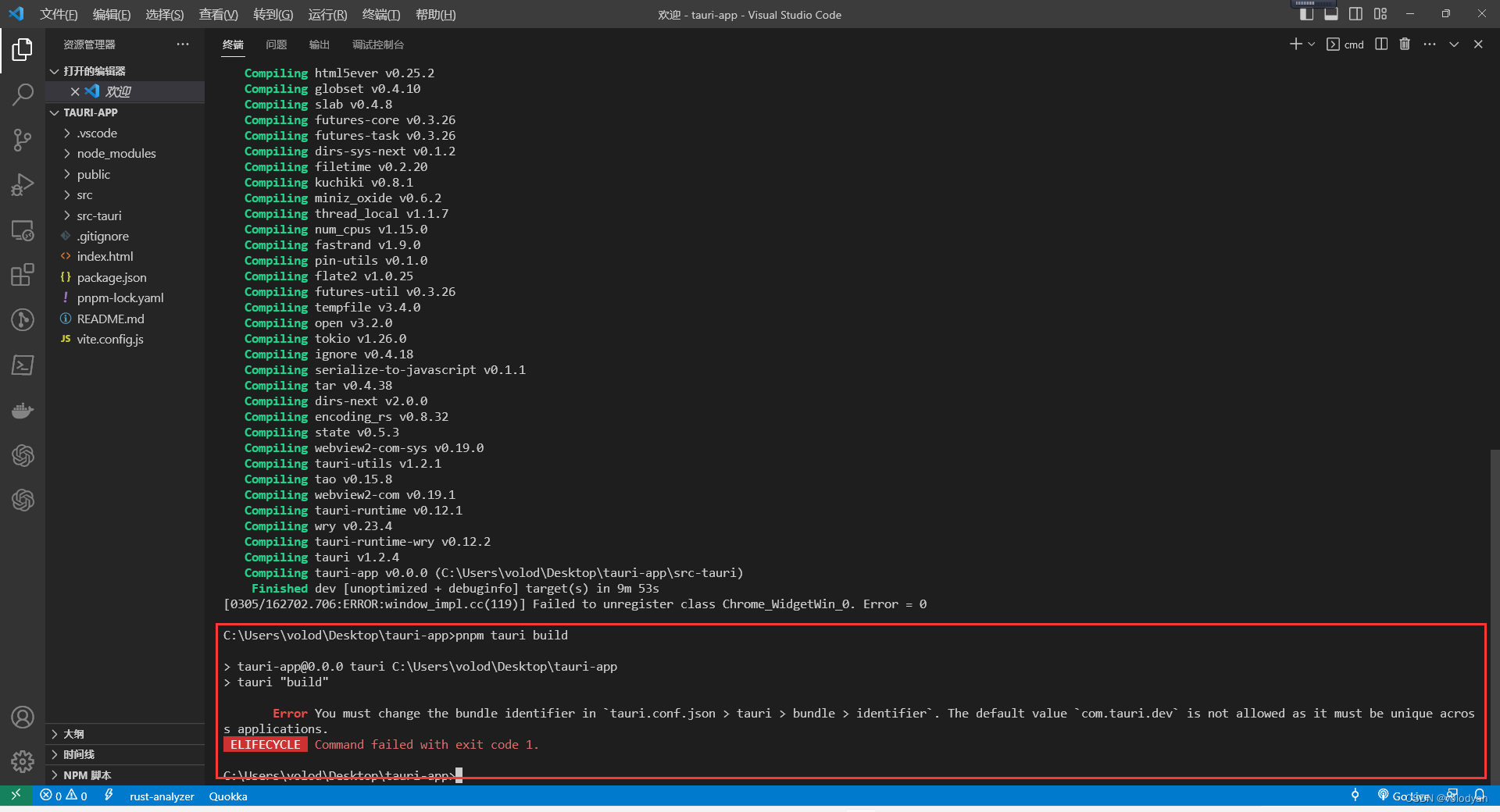The image size is (1500, 812).
Task: Expand the 时间线 section
Action: 125,754
